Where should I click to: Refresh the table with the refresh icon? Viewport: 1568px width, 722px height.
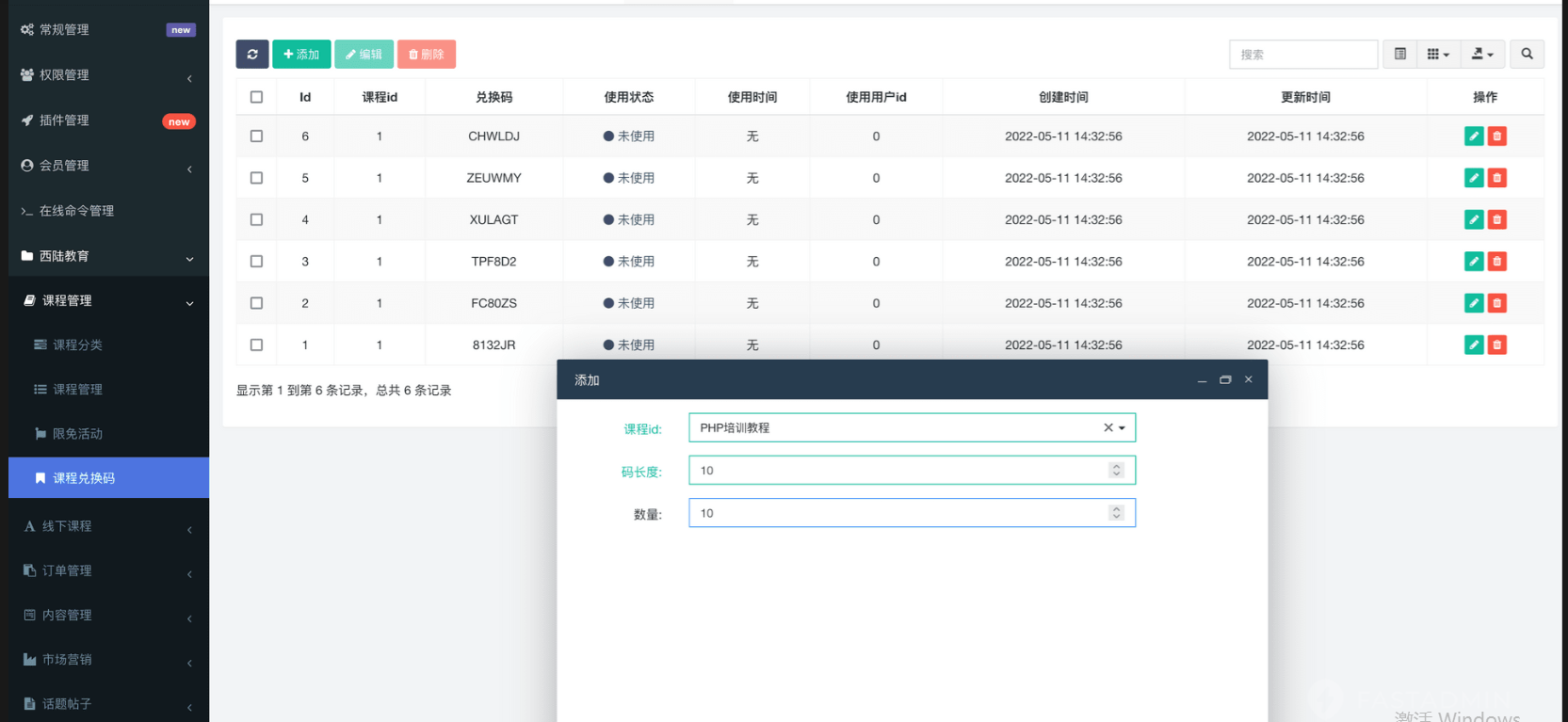[252, 55]
